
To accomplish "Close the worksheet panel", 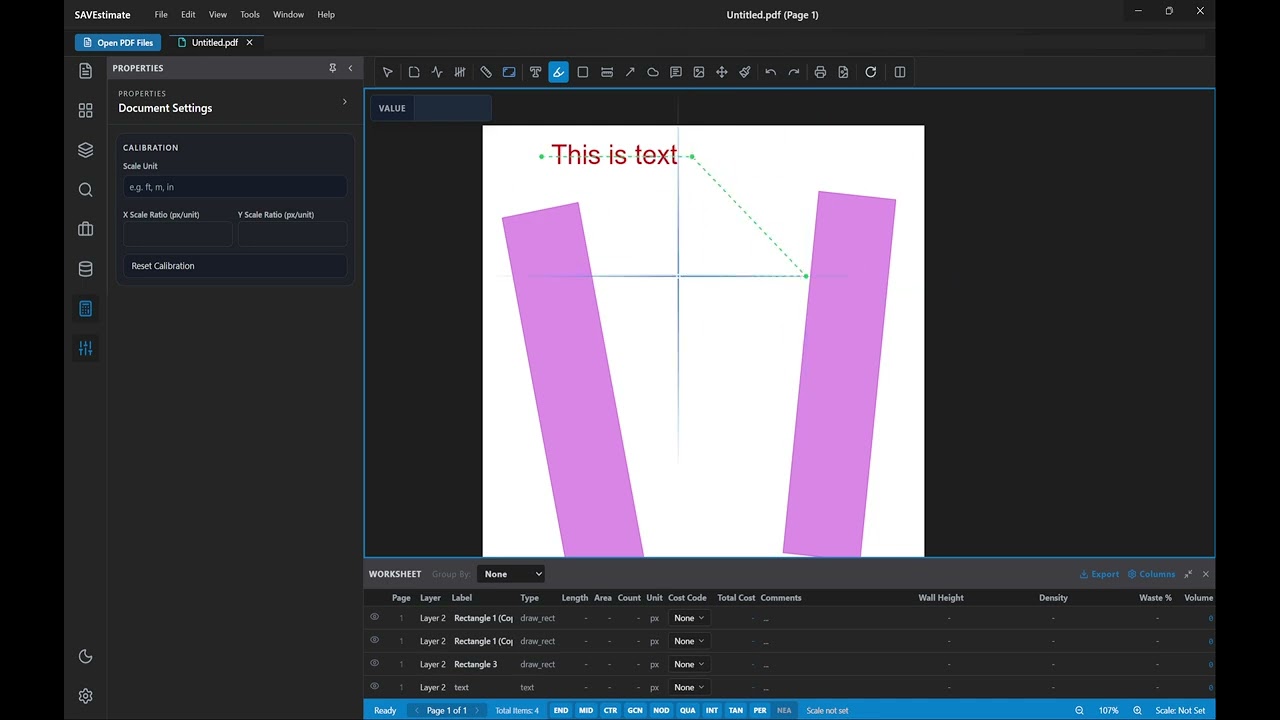I will (x=1206, y=574).
